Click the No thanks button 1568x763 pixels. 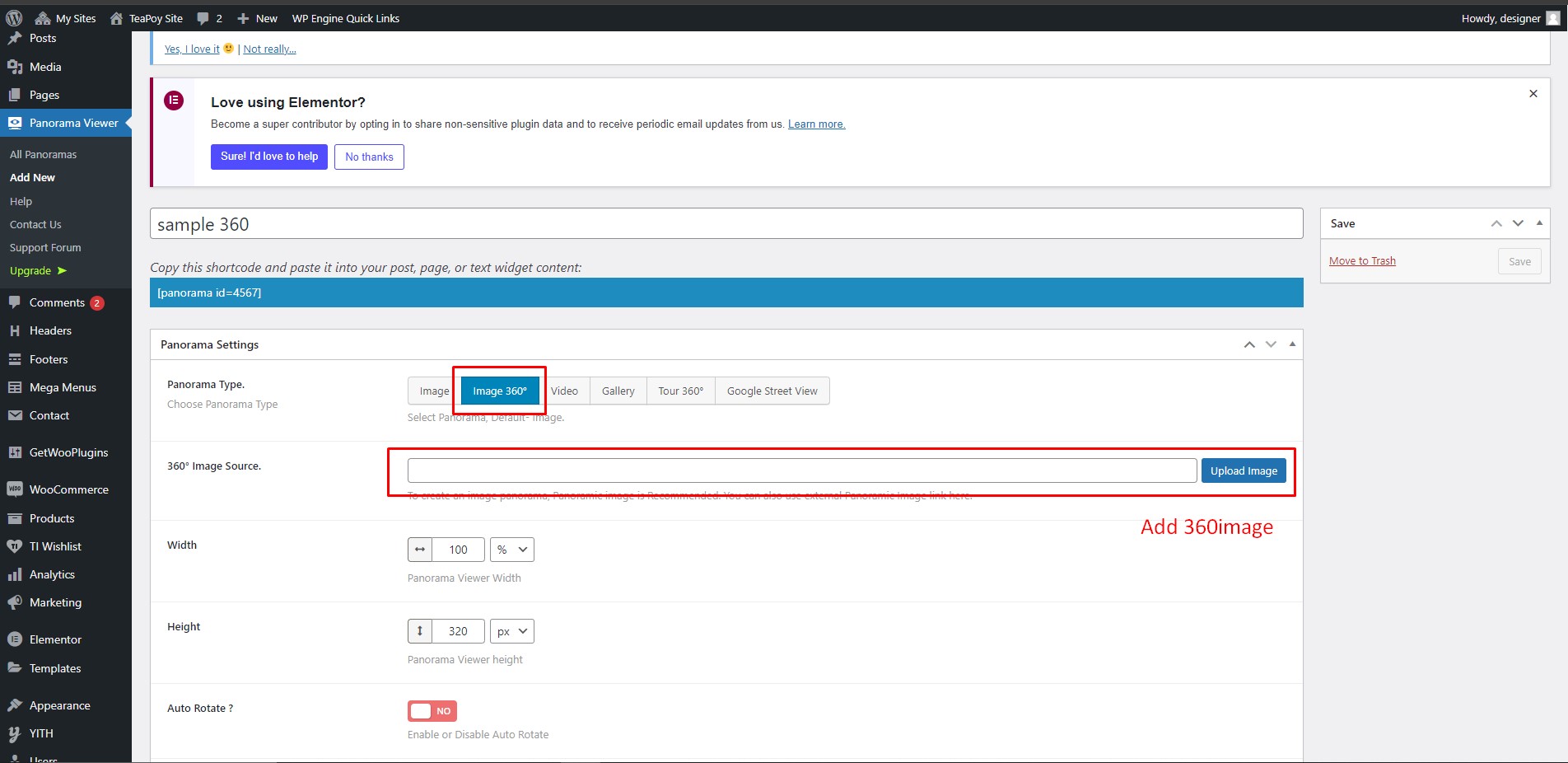369,157
